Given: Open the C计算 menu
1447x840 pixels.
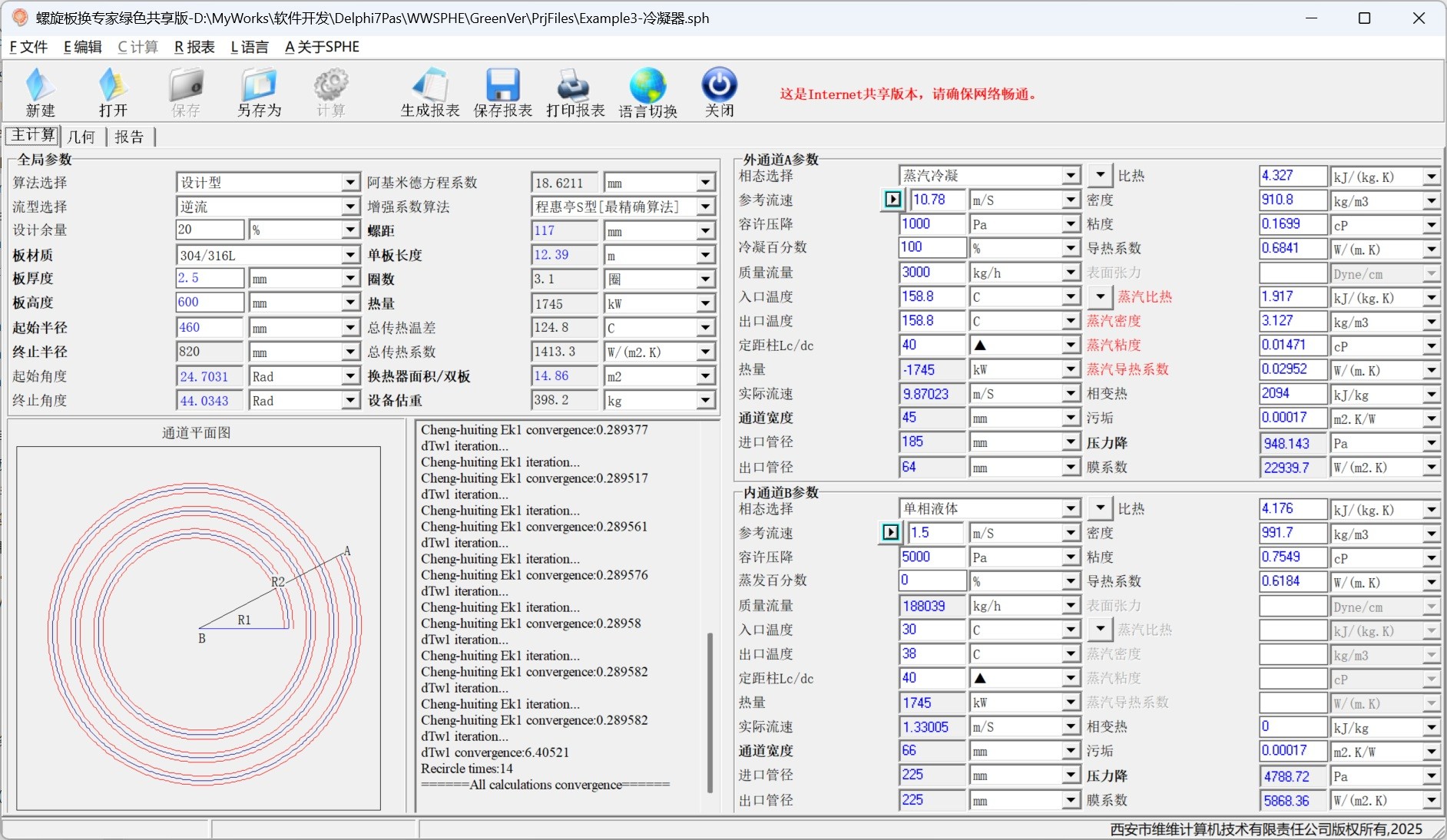Looking at the screenshot, I should click(138, 47).
